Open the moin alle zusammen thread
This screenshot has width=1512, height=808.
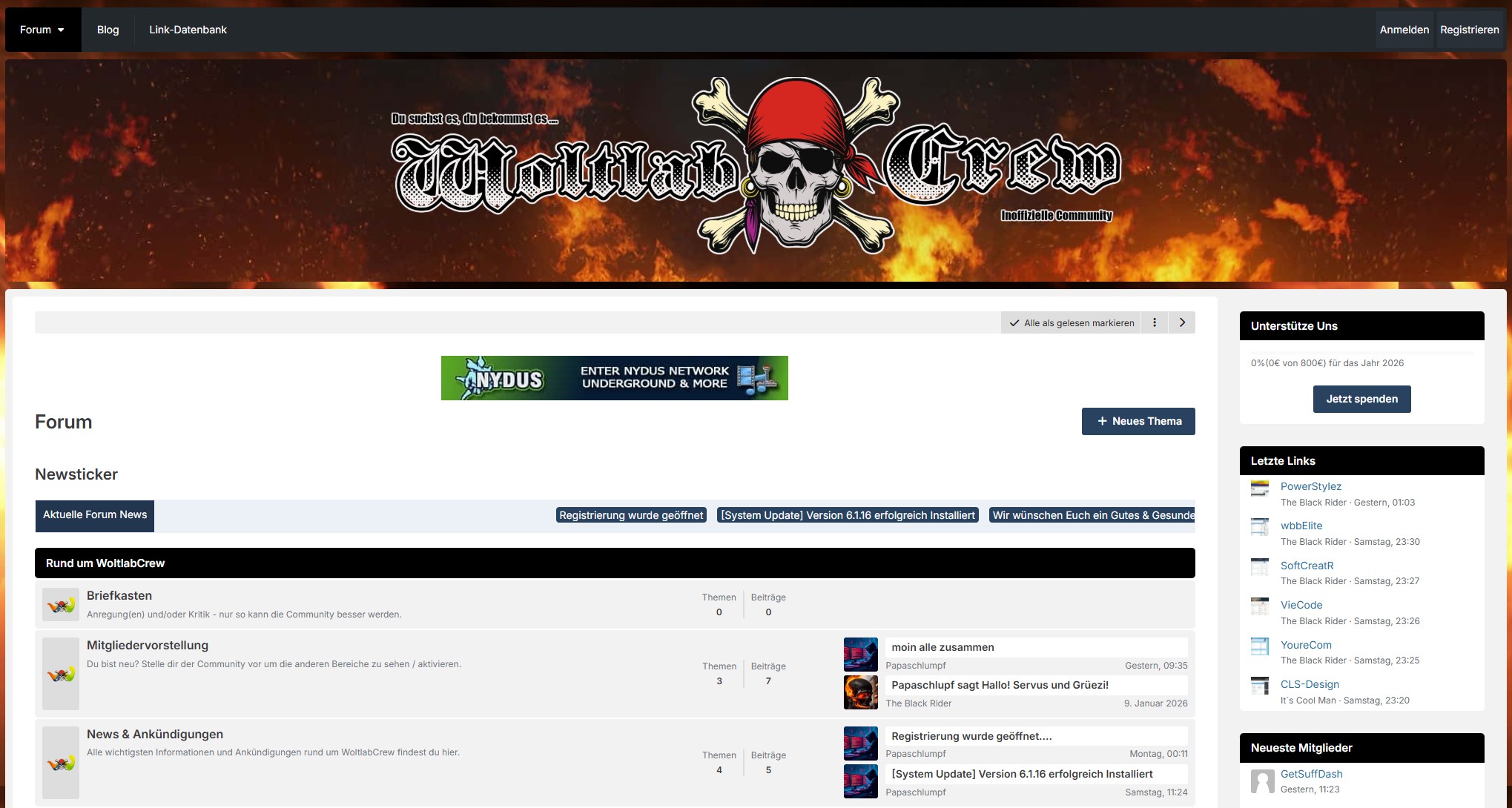(x=942, y=647)
